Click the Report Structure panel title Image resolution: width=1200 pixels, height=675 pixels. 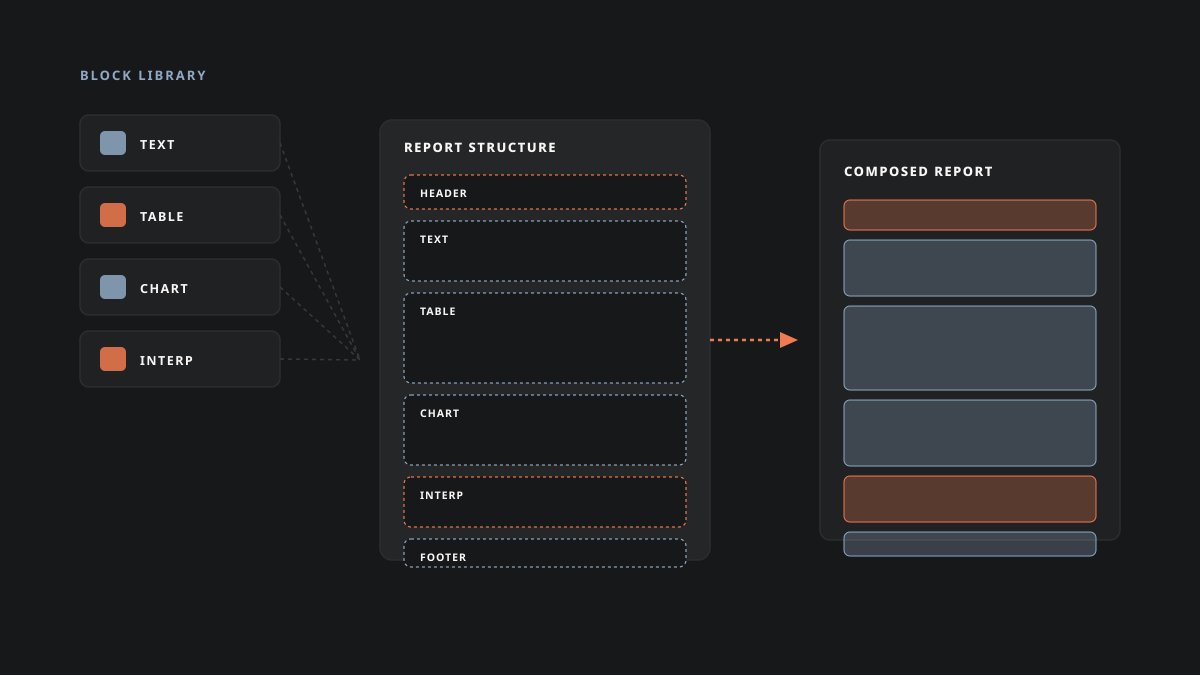(x=480, y=147)
